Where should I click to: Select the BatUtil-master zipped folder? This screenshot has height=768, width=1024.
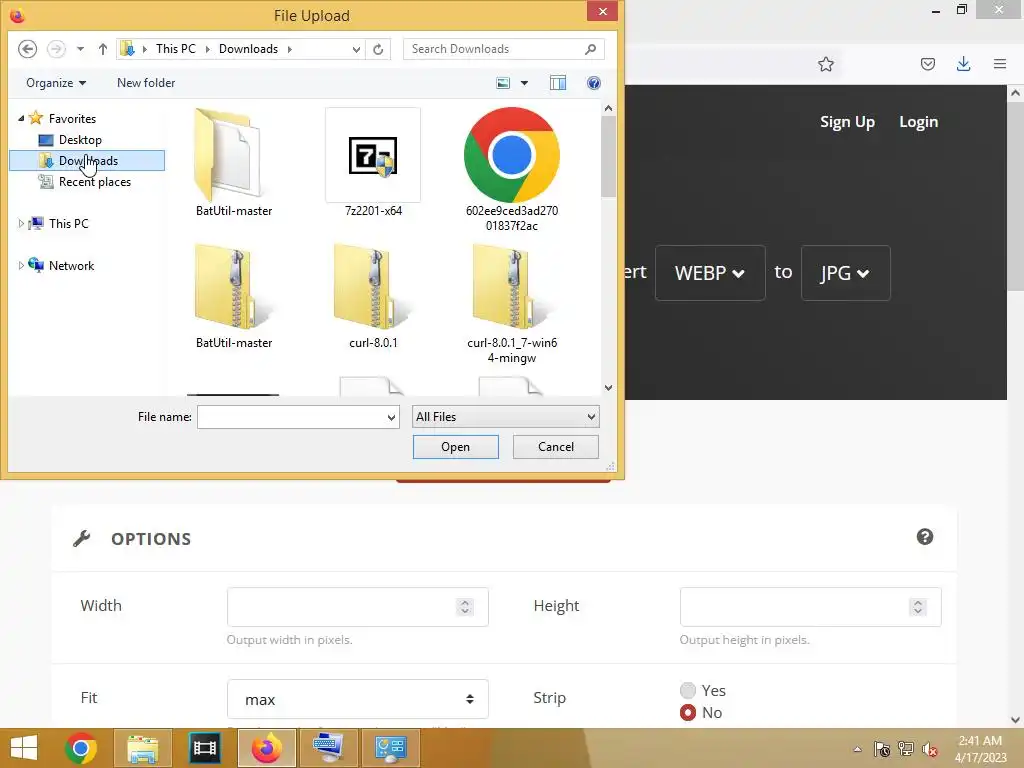click(x=234, y=296)
